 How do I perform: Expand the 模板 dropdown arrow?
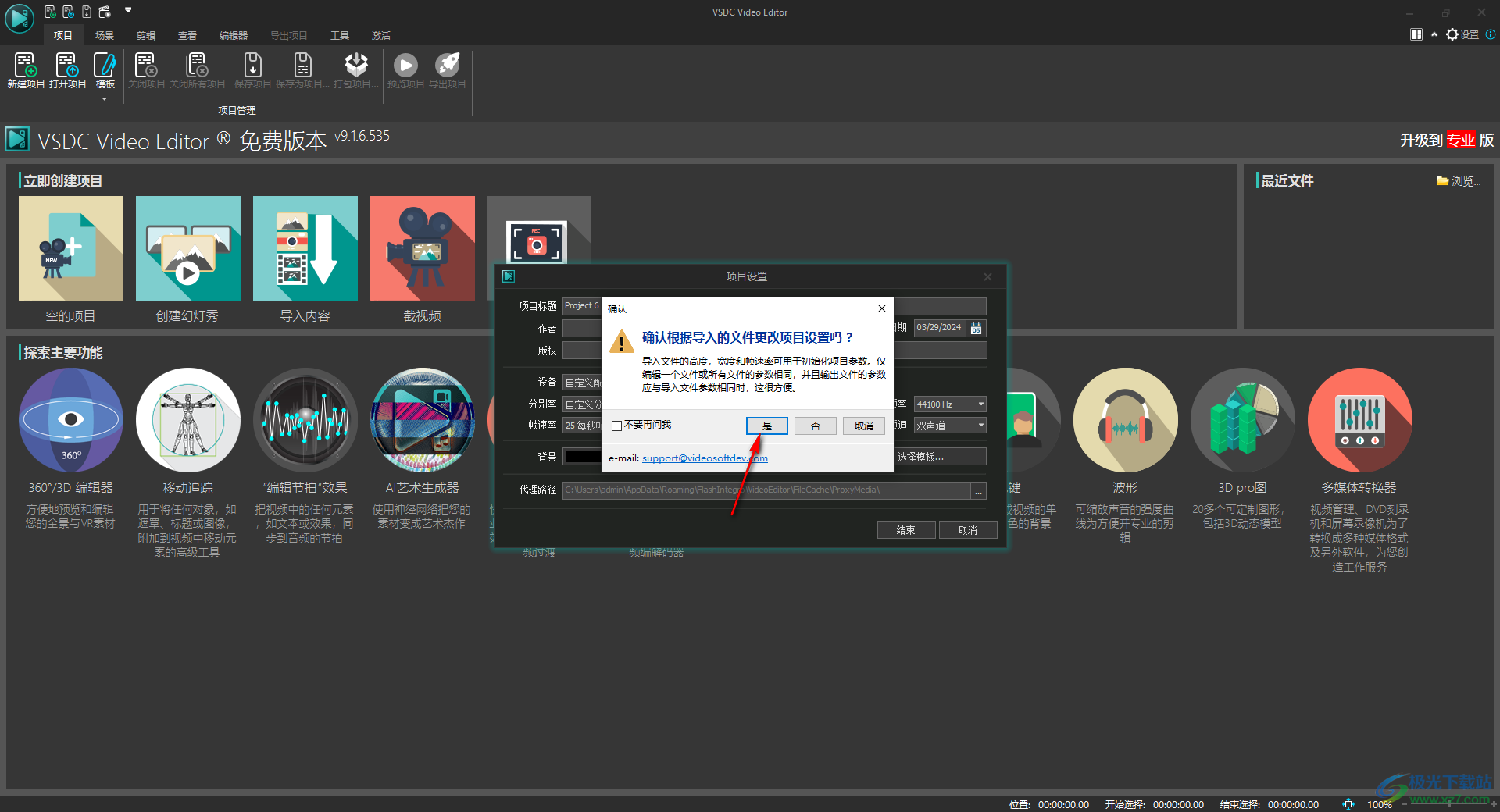[105, 98]
